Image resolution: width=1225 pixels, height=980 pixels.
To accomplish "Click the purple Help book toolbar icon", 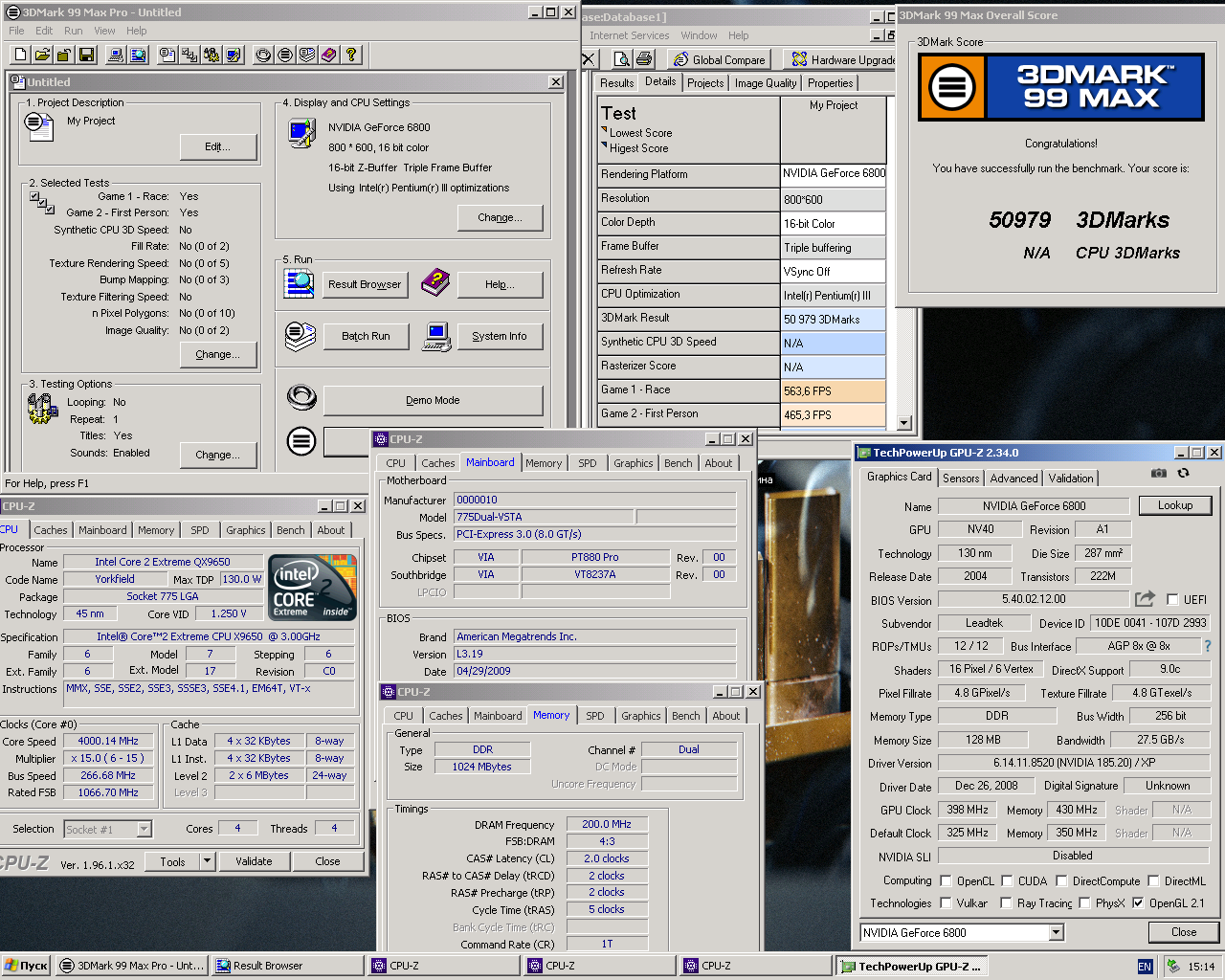I will point(329,55).
